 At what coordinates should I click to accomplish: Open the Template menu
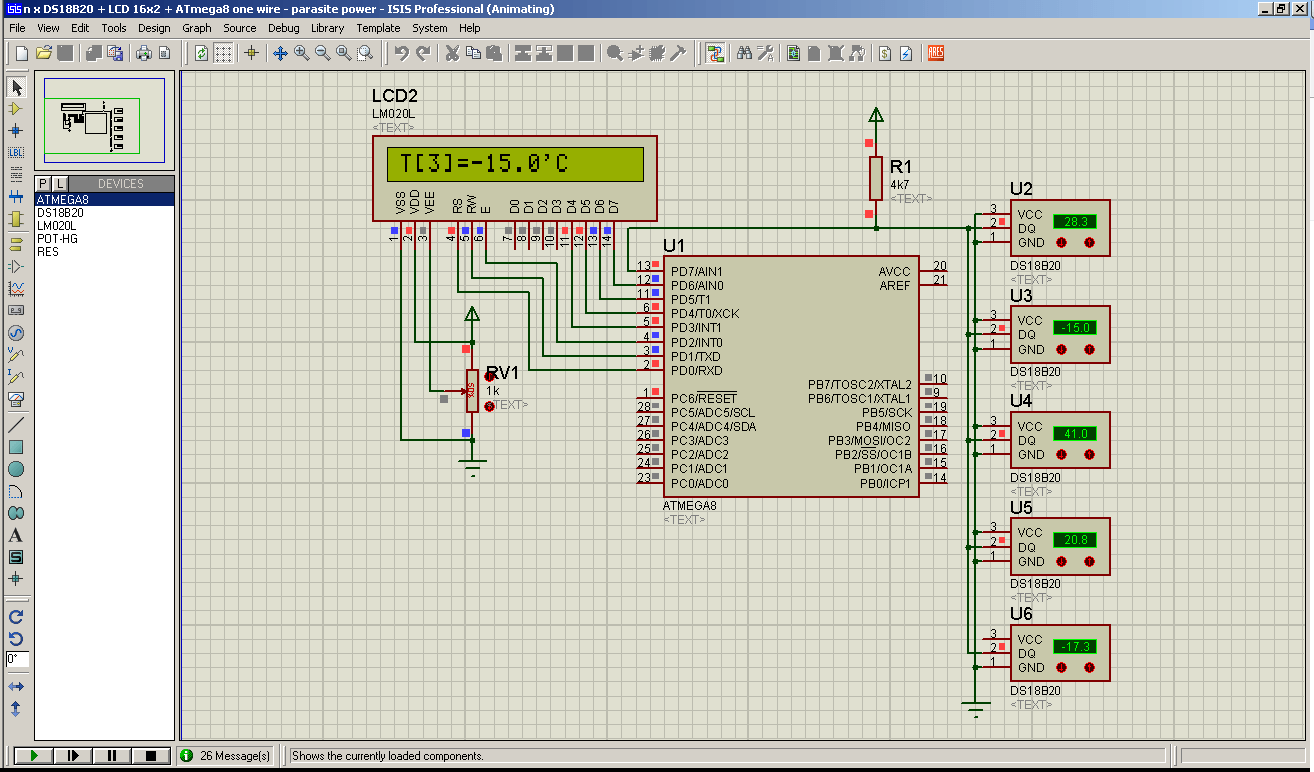click(378, 28)
